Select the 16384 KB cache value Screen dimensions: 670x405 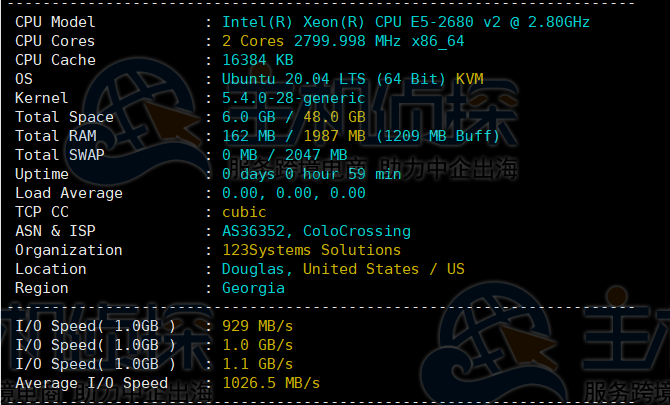258,60
